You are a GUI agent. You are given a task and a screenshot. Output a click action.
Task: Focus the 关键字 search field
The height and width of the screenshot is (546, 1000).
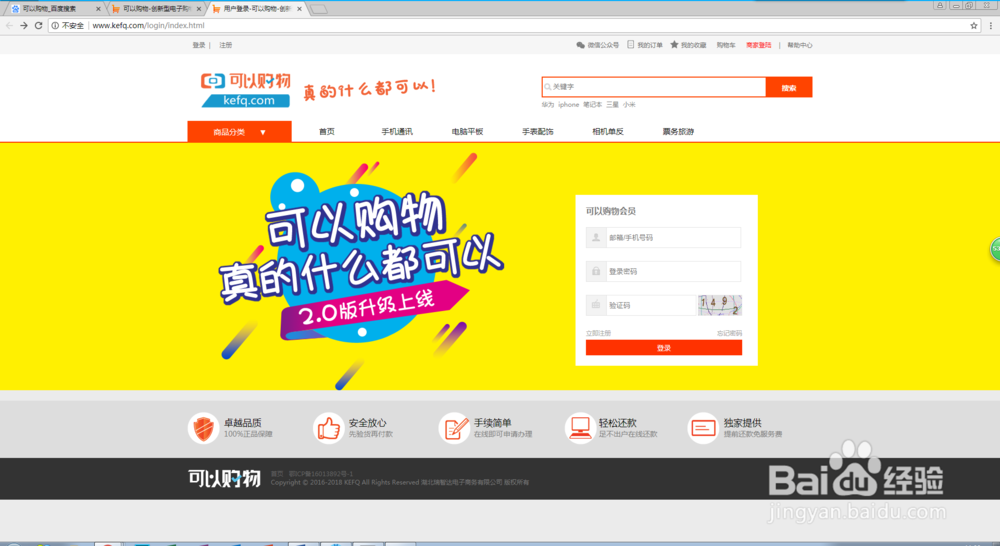click(654, 87)
